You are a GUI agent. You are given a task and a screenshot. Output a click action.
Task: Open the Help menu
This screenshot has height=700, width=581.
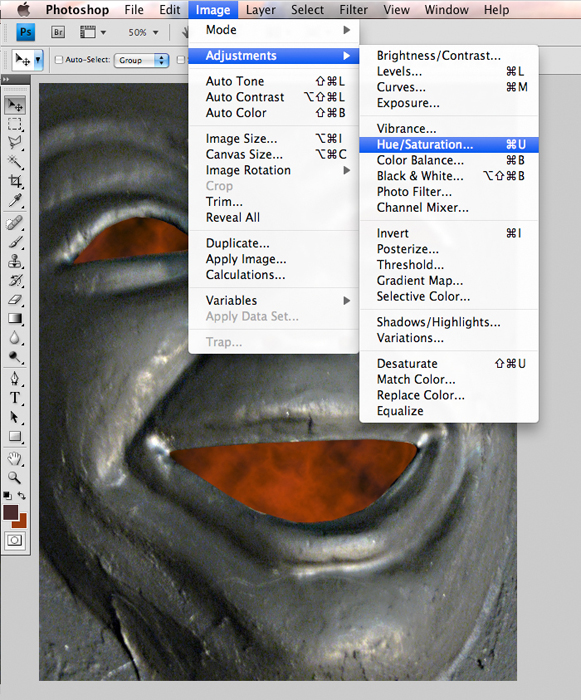(496, 9)
